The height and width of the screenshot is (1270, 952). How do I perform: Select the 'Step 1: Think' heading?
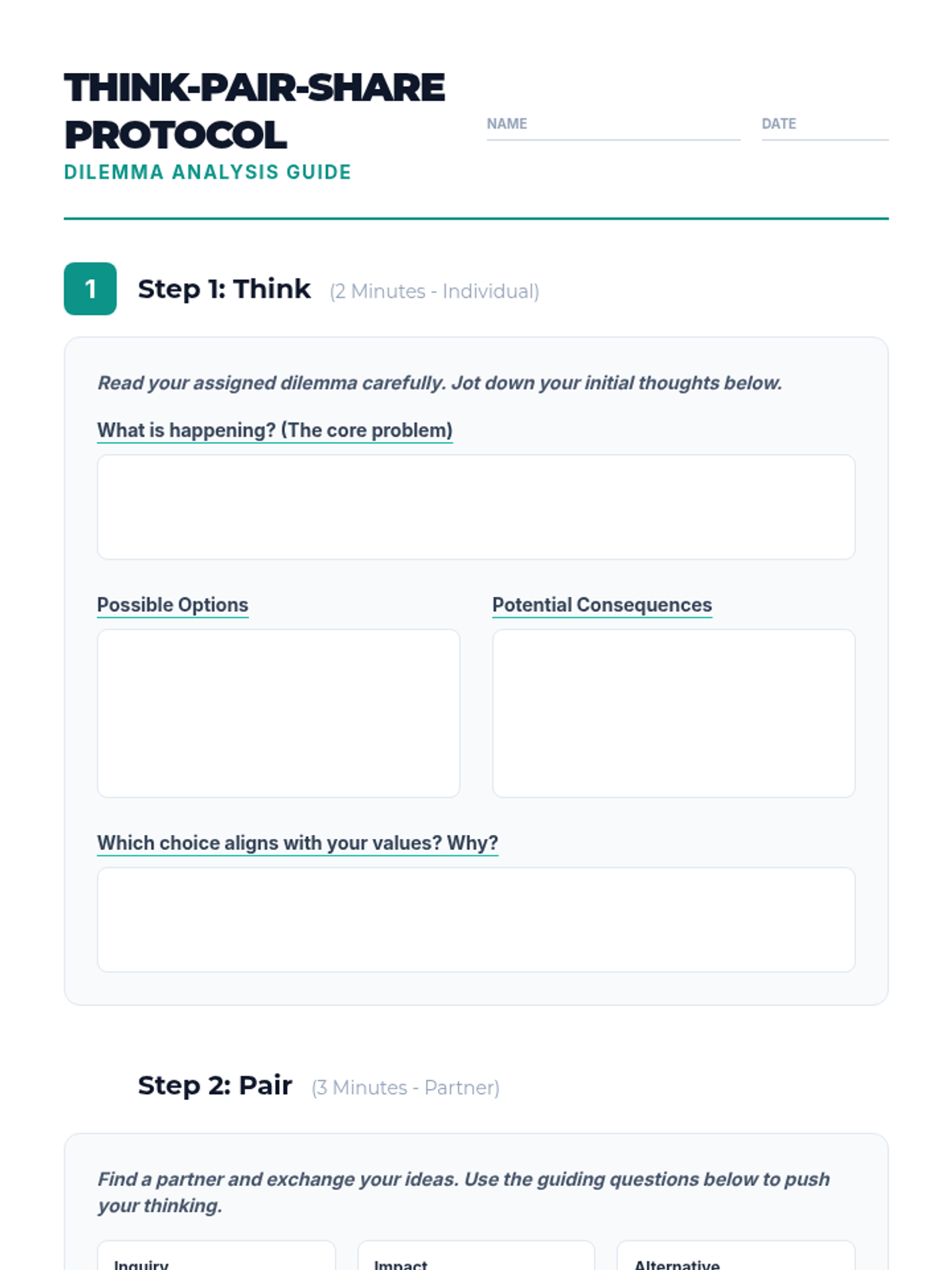[x=224, y=289]
